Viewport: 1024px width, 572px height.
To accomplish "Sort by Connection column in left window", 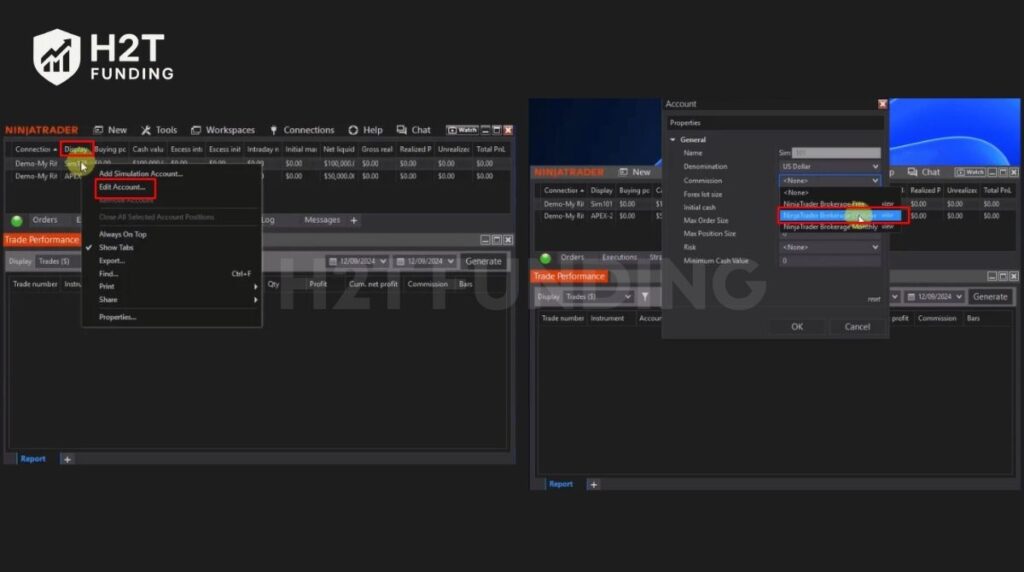I will pos(35,150).
